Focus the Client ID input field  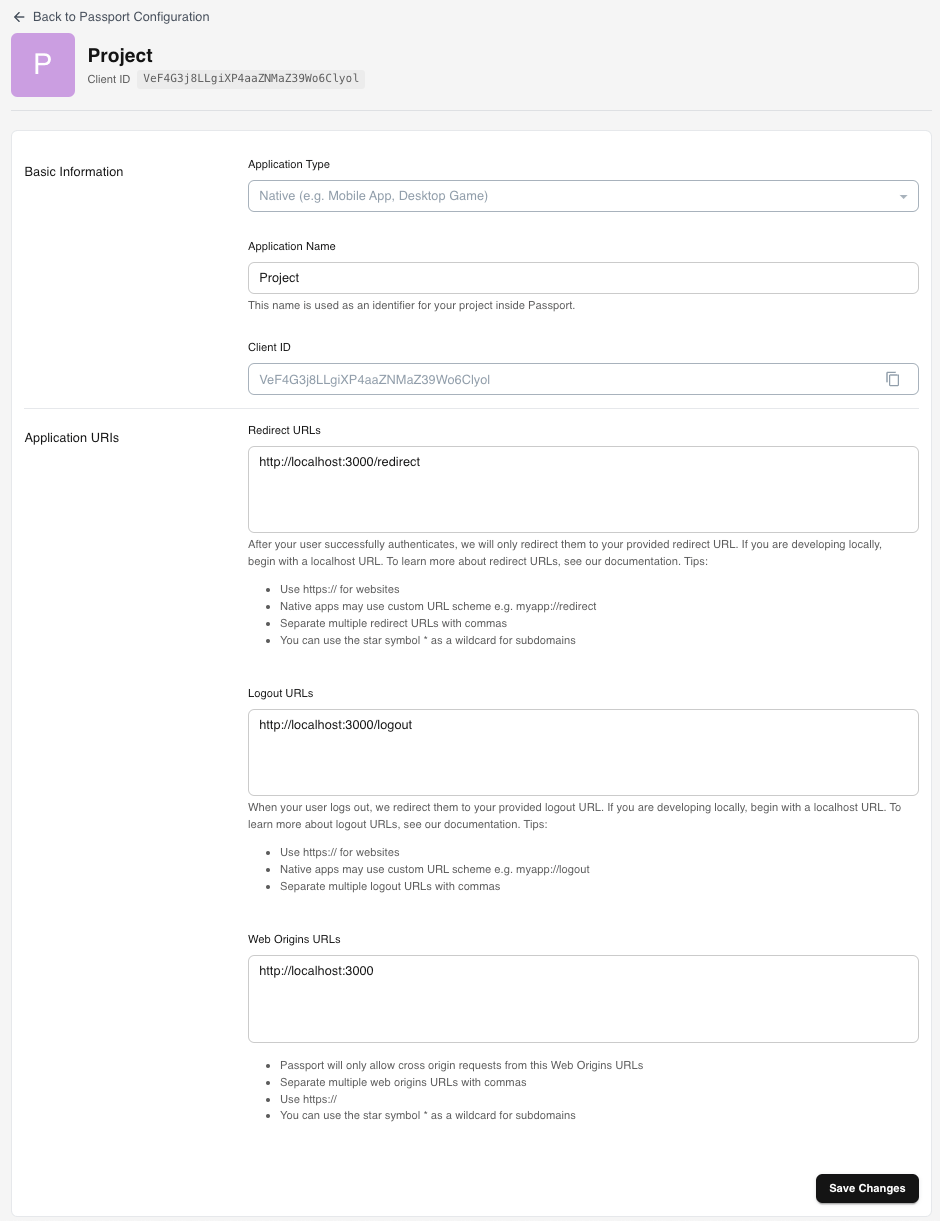560,379
